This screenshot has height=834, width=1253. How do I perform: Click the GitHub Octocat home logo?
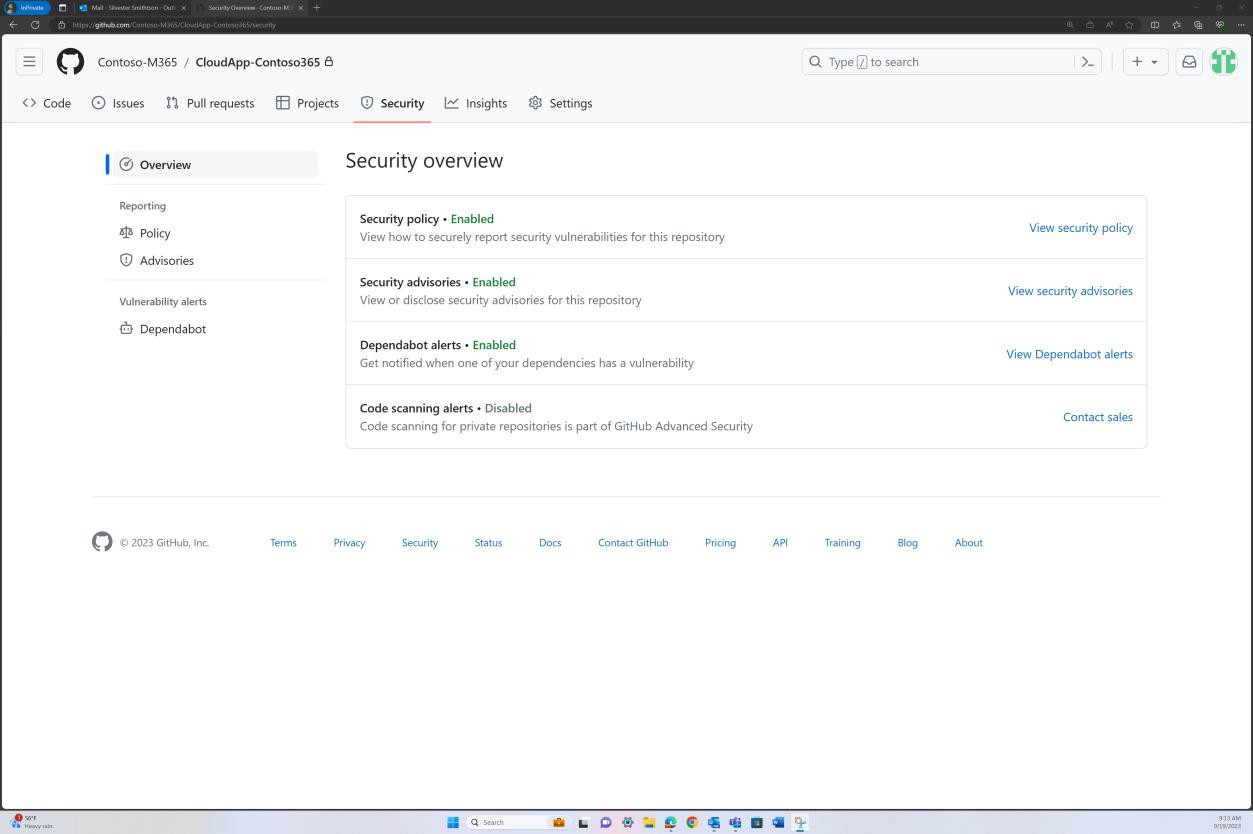[70, 61]
